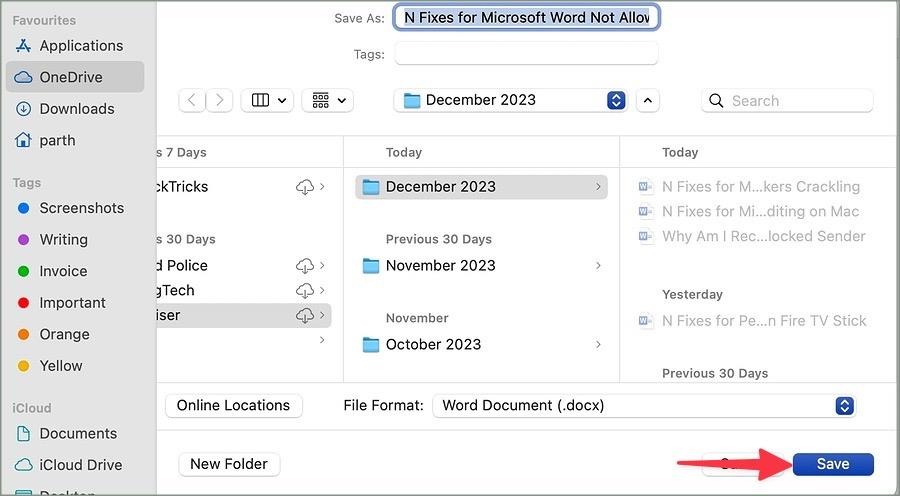Click cloud download icon beside gTech

[x=305, y=290]
